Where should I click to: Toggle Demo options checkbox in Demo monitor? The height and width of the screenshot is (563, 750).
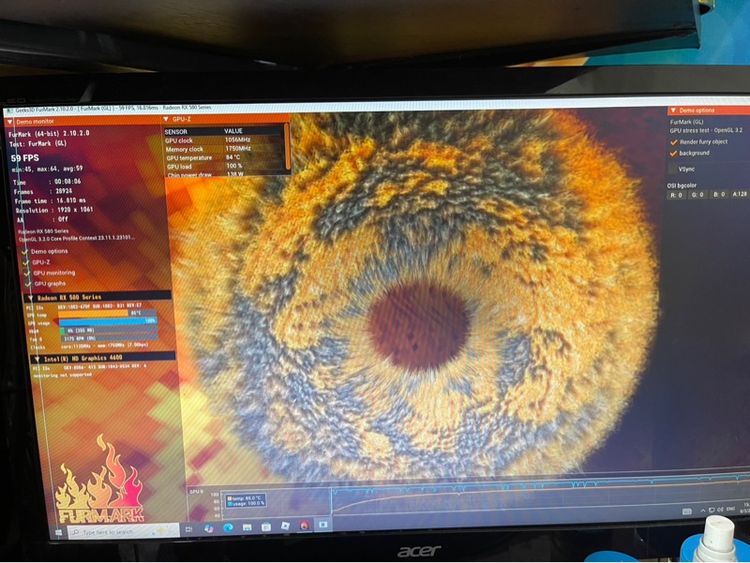(x=25, y=251)
